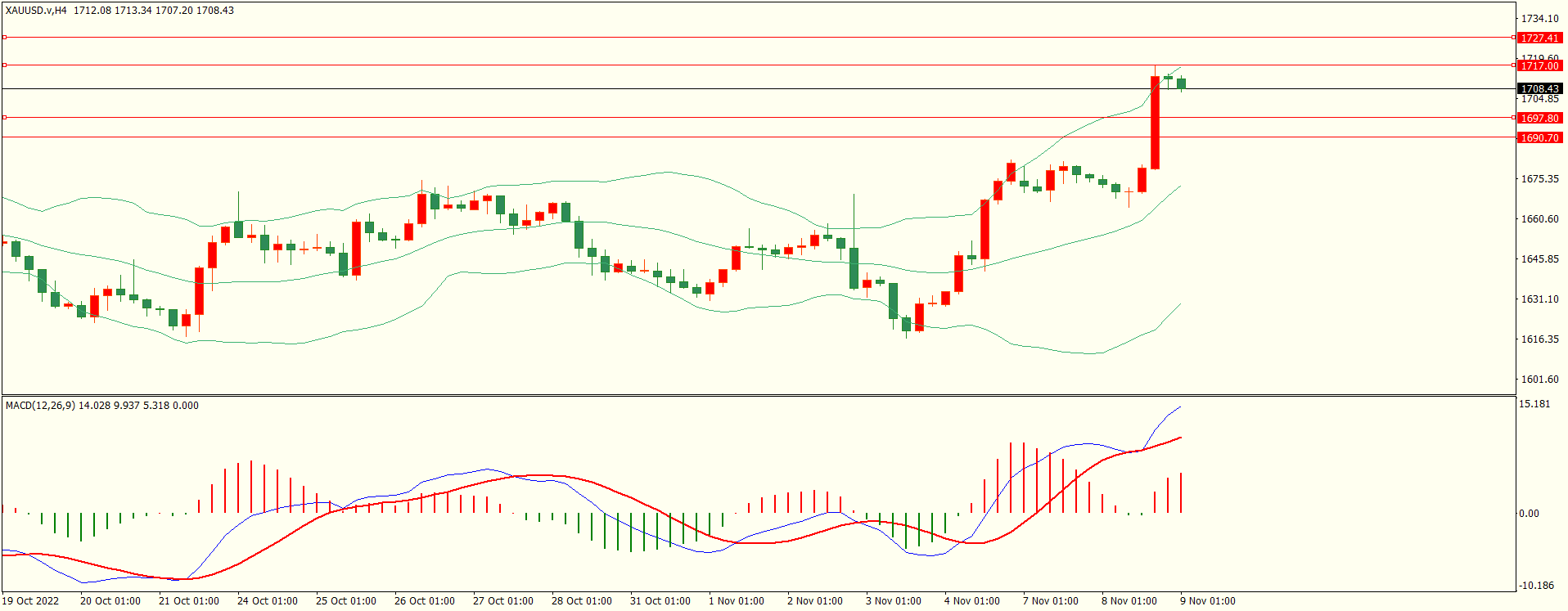Select the red 1727.41 price label
Viewport: 1568px width, 611px height.
click(x=1539, y=38)
